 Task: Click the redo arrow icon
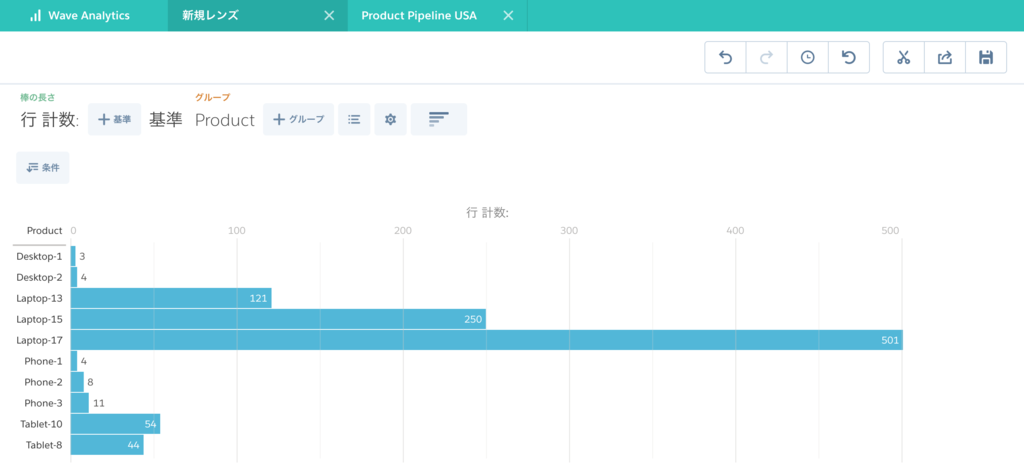(767, 57)
